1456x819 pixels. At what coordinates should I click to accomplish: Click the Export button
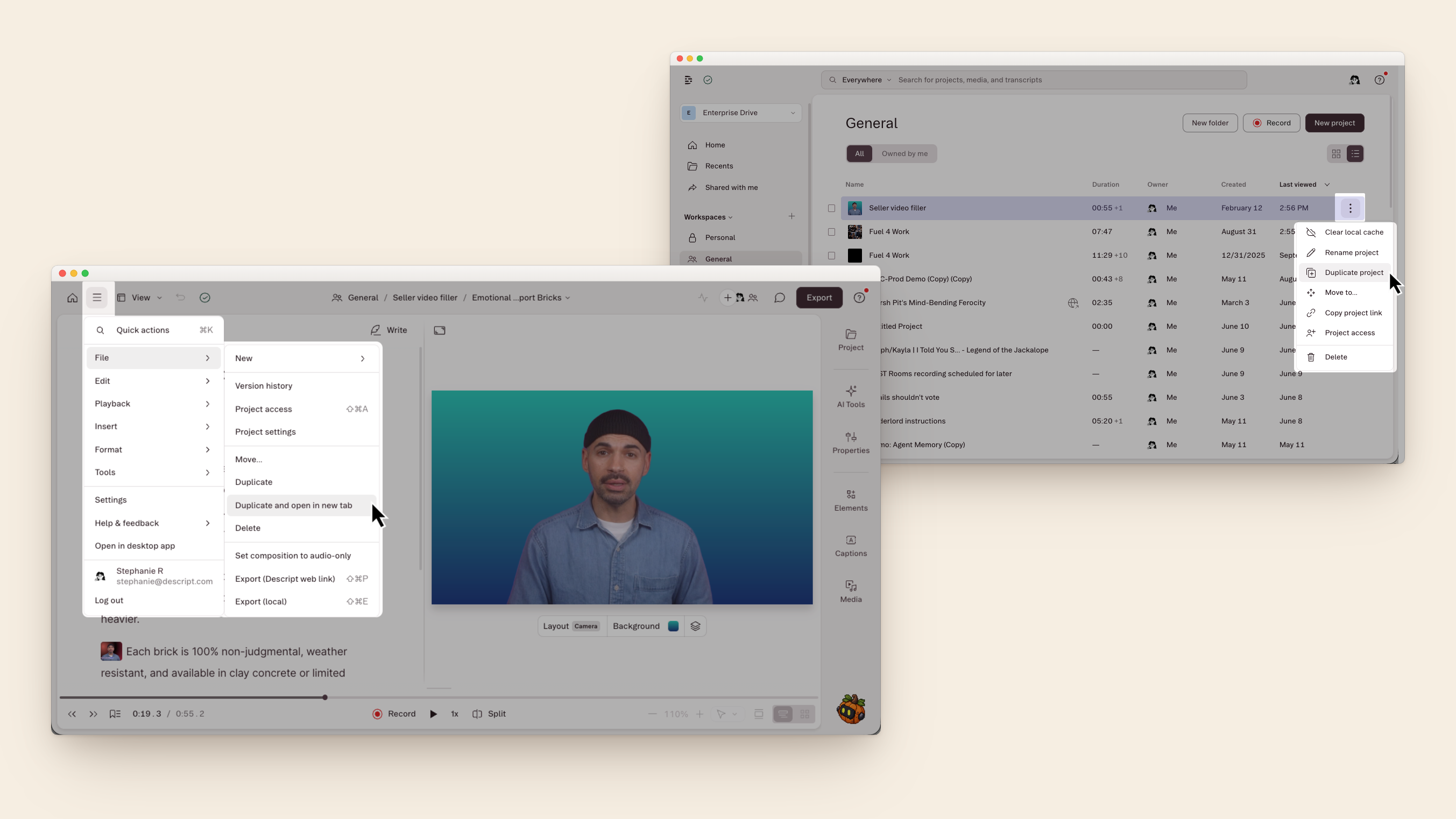(x=819, y=298)
